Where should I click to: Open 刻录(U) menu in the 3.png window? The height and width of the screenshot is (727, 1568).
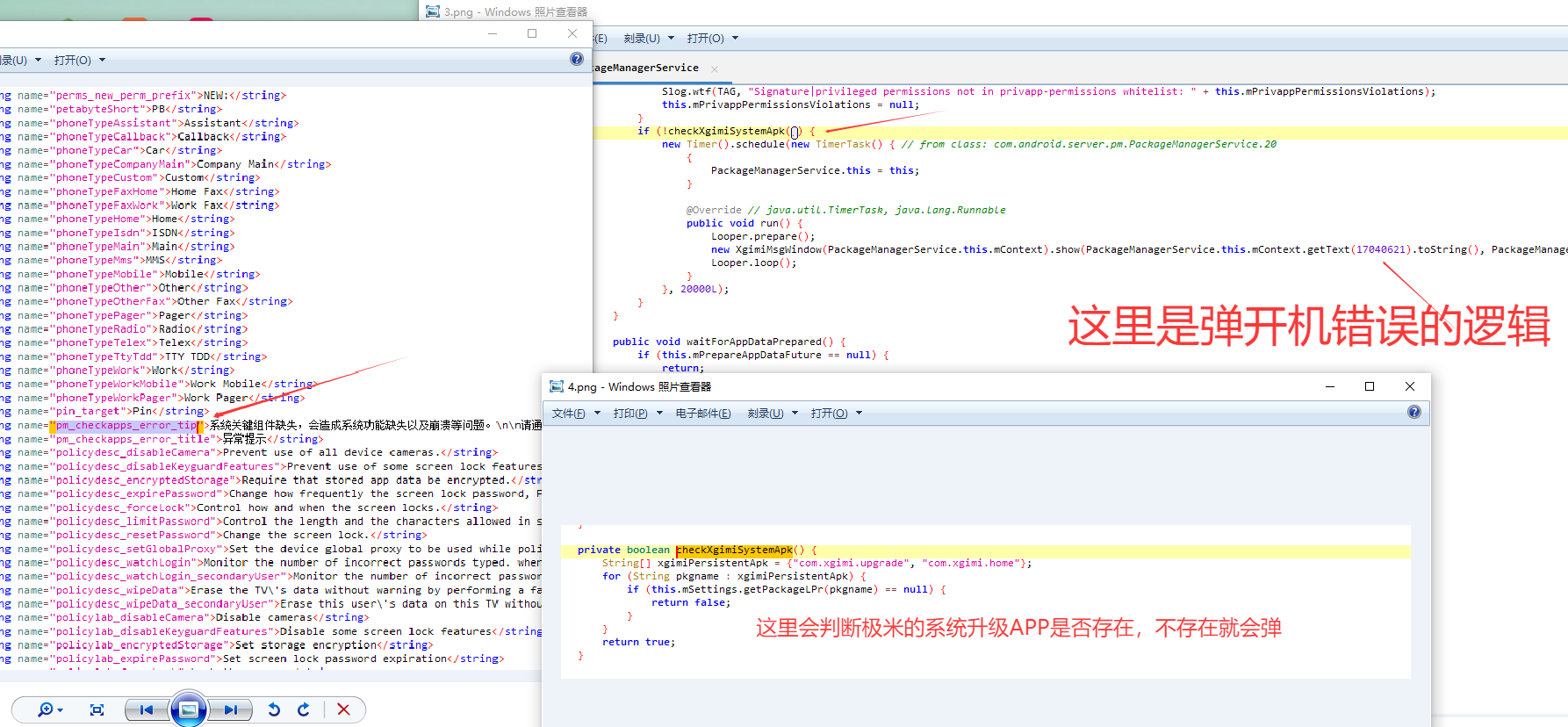[642, 39]
